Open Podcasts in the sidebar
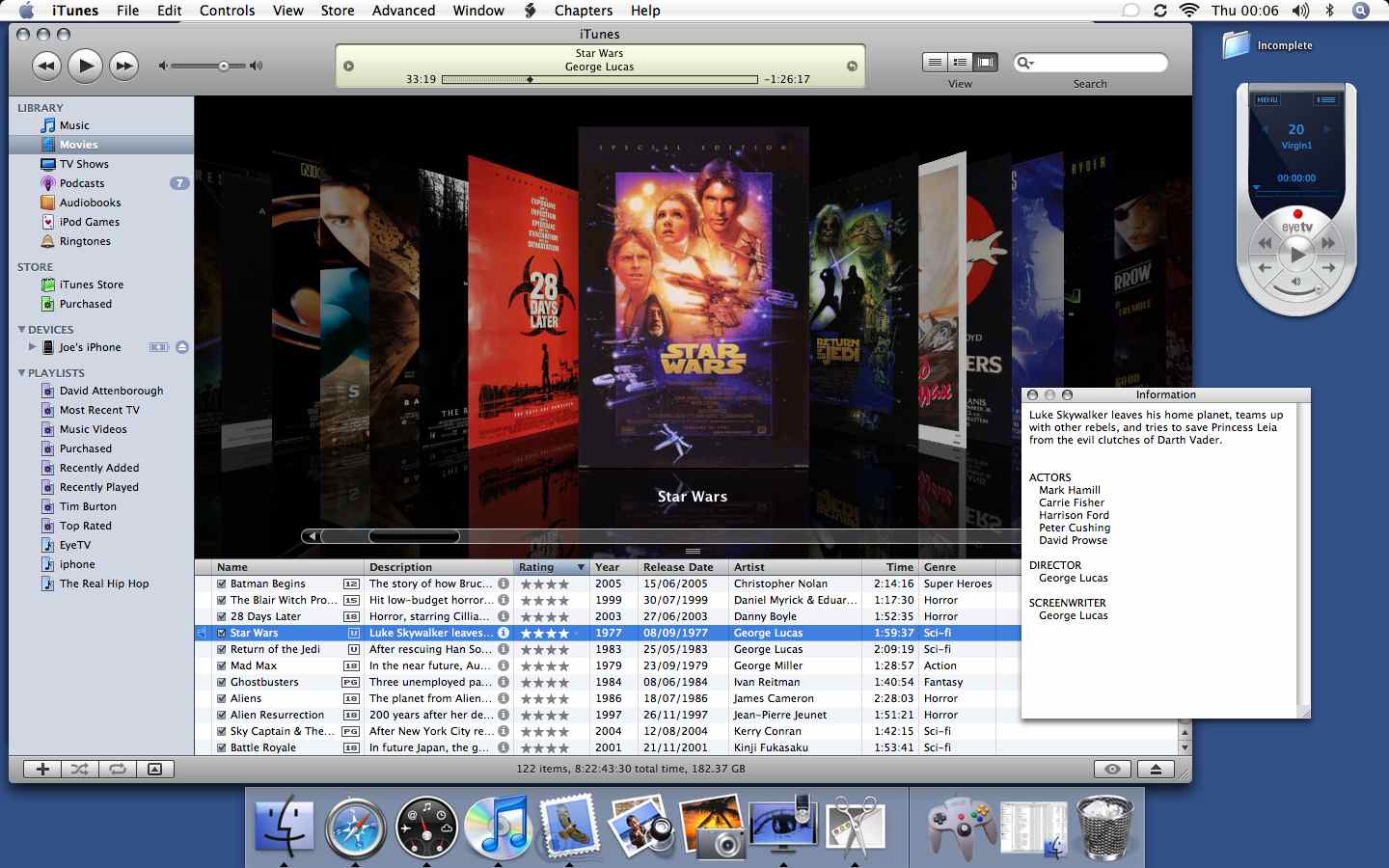Screen dimensions: 1389x868 coord(82,183)
